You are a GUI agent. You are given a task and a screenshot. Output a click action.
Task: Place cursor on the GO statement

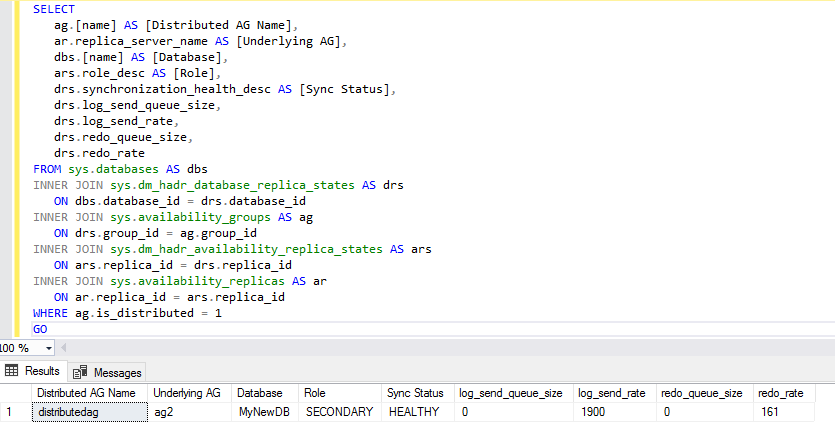pos(40,329)
